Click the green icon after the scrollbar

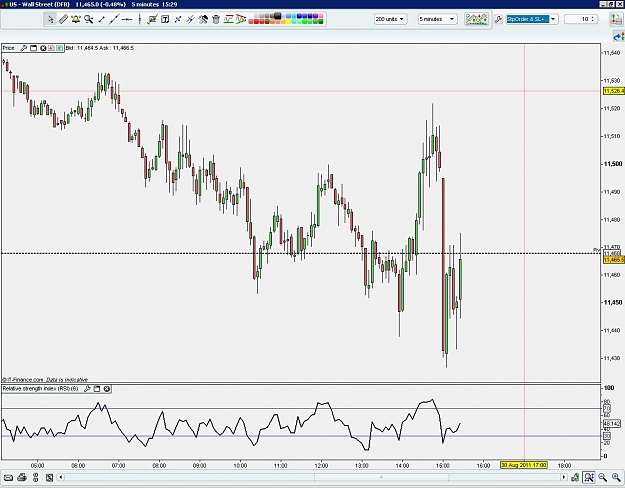pos(575,477)
